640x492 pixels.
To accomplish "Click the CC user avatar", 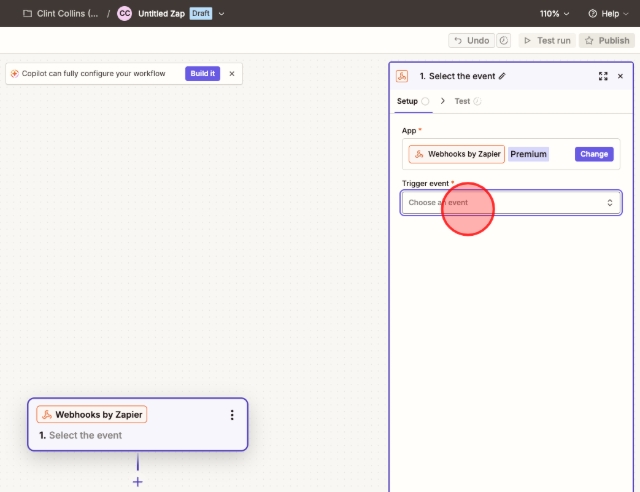I will point(124,13).
